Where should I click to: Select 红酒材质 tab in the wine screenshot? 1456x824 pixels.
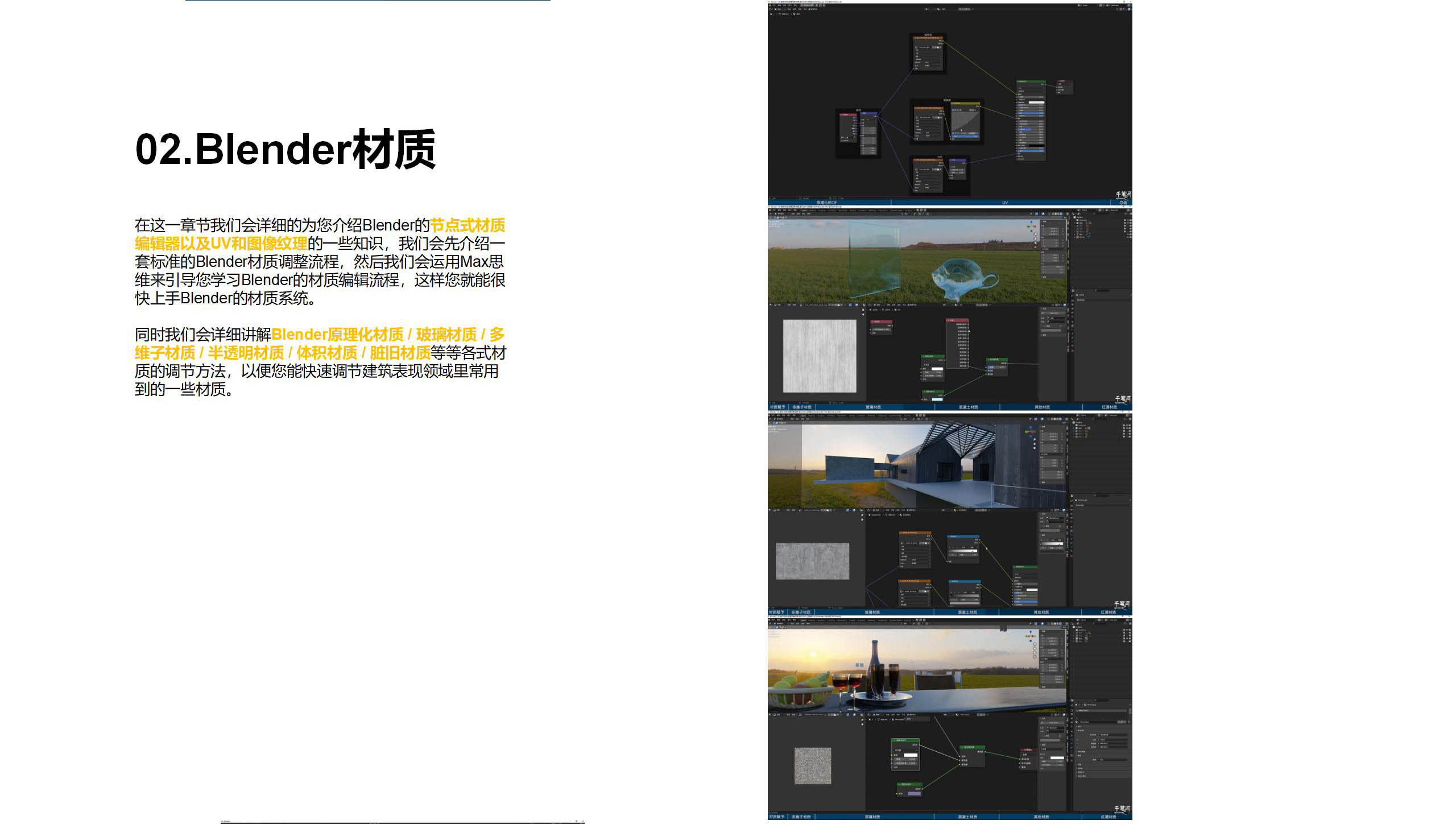coord(1108,817)
